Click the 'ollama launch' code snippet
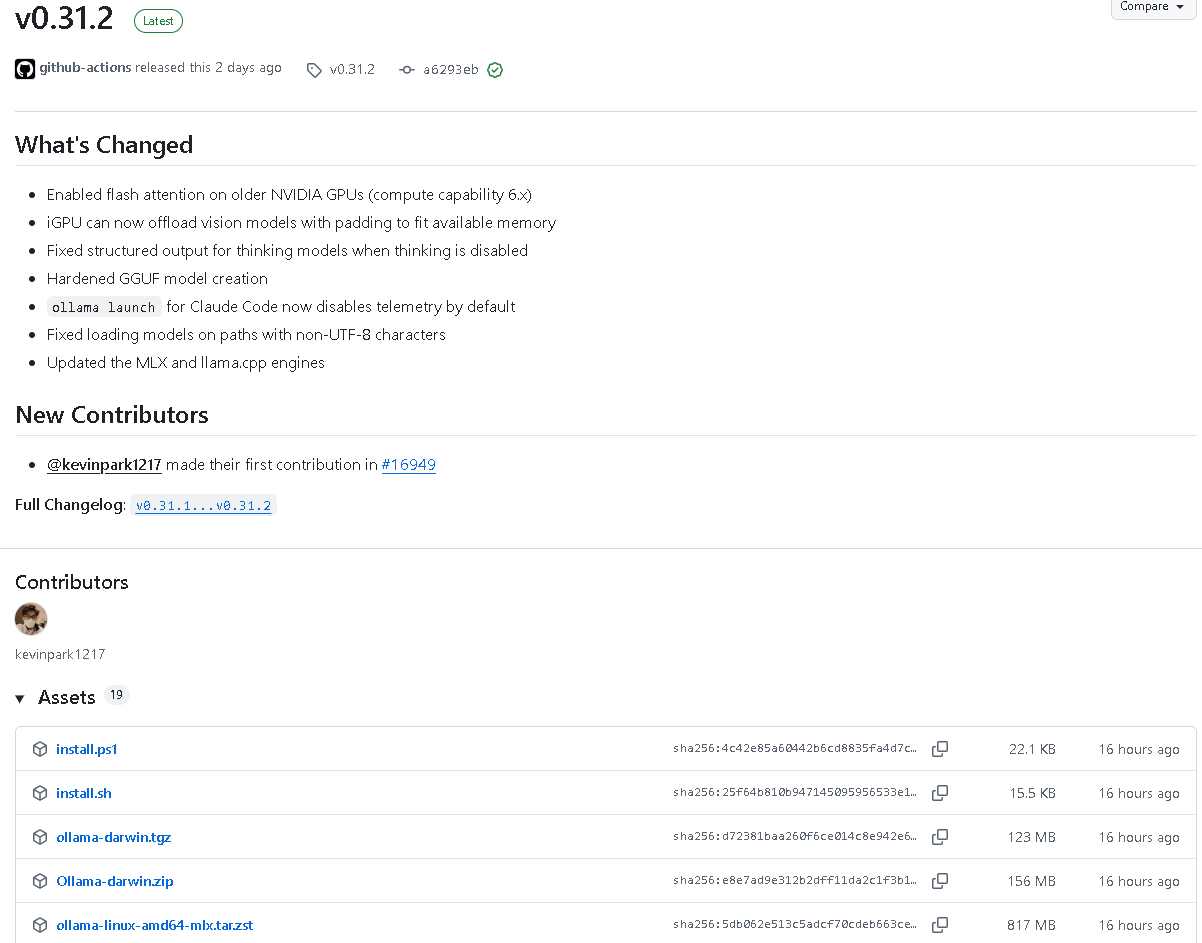Screen dimensions: 1202x943 tap(104, 307)
